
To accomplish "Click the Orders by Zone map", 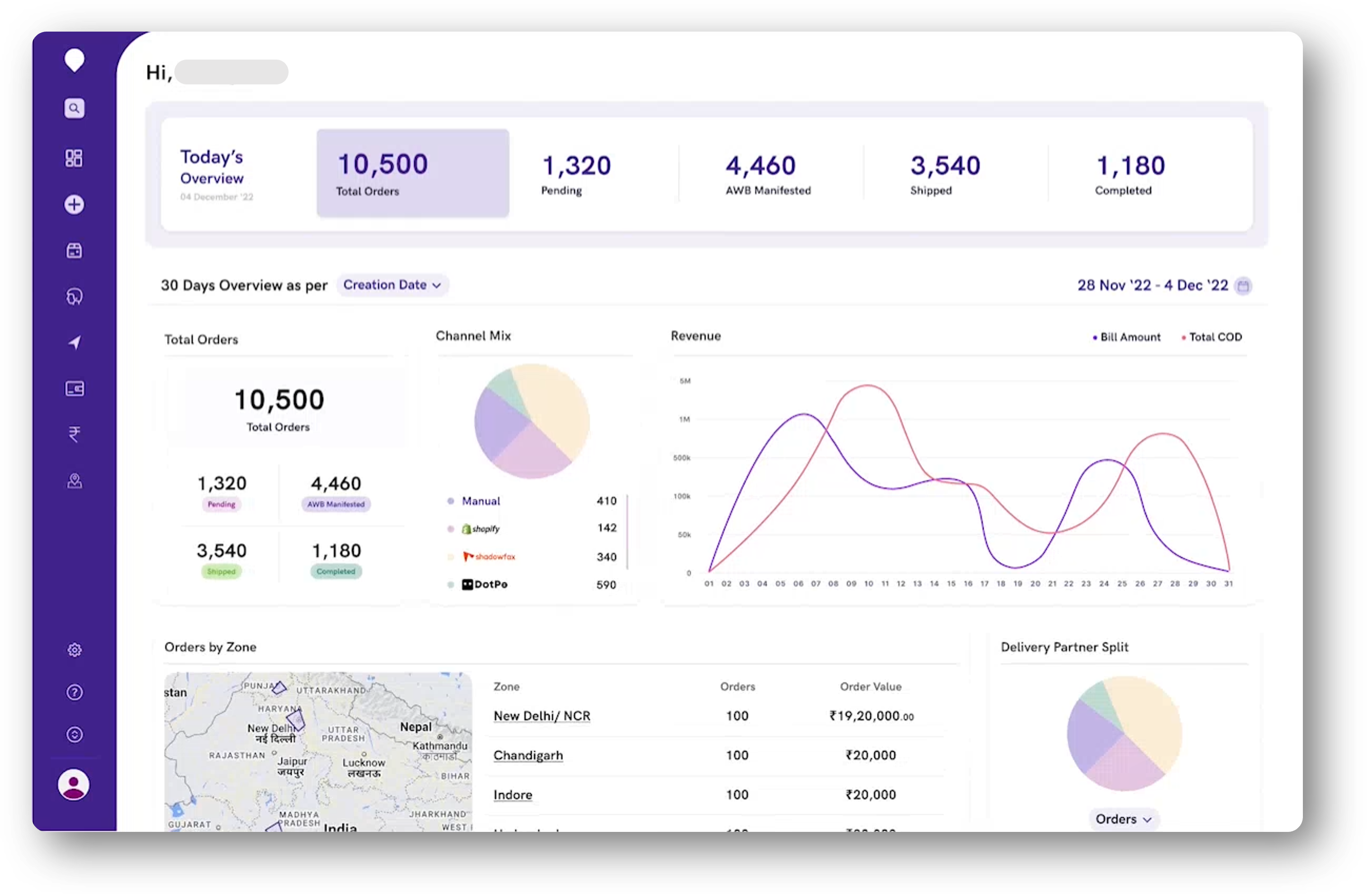I will pyautogui.click(x=317, y=752).
